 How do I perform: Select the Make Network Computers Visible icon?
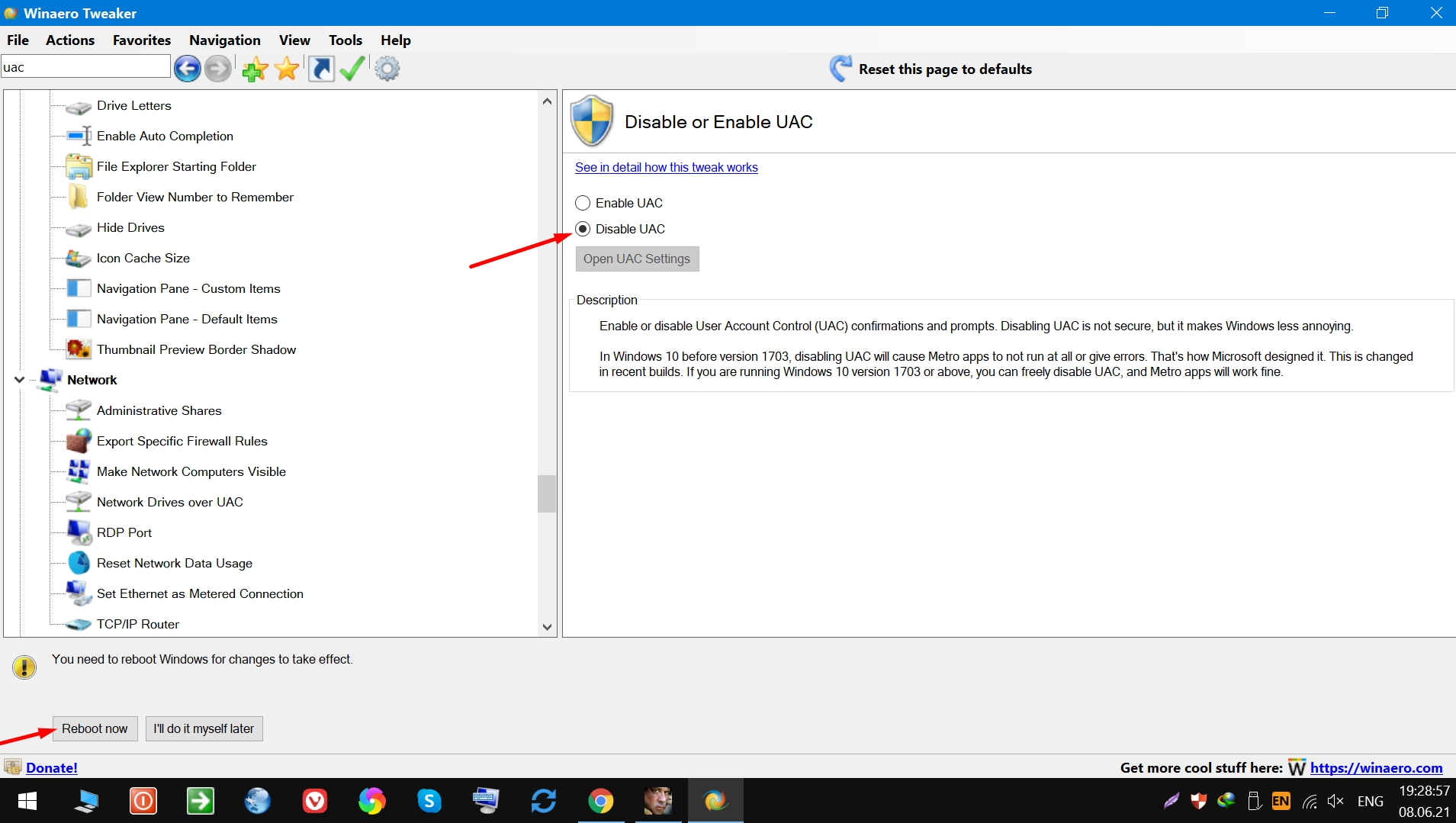pos(79,471)
